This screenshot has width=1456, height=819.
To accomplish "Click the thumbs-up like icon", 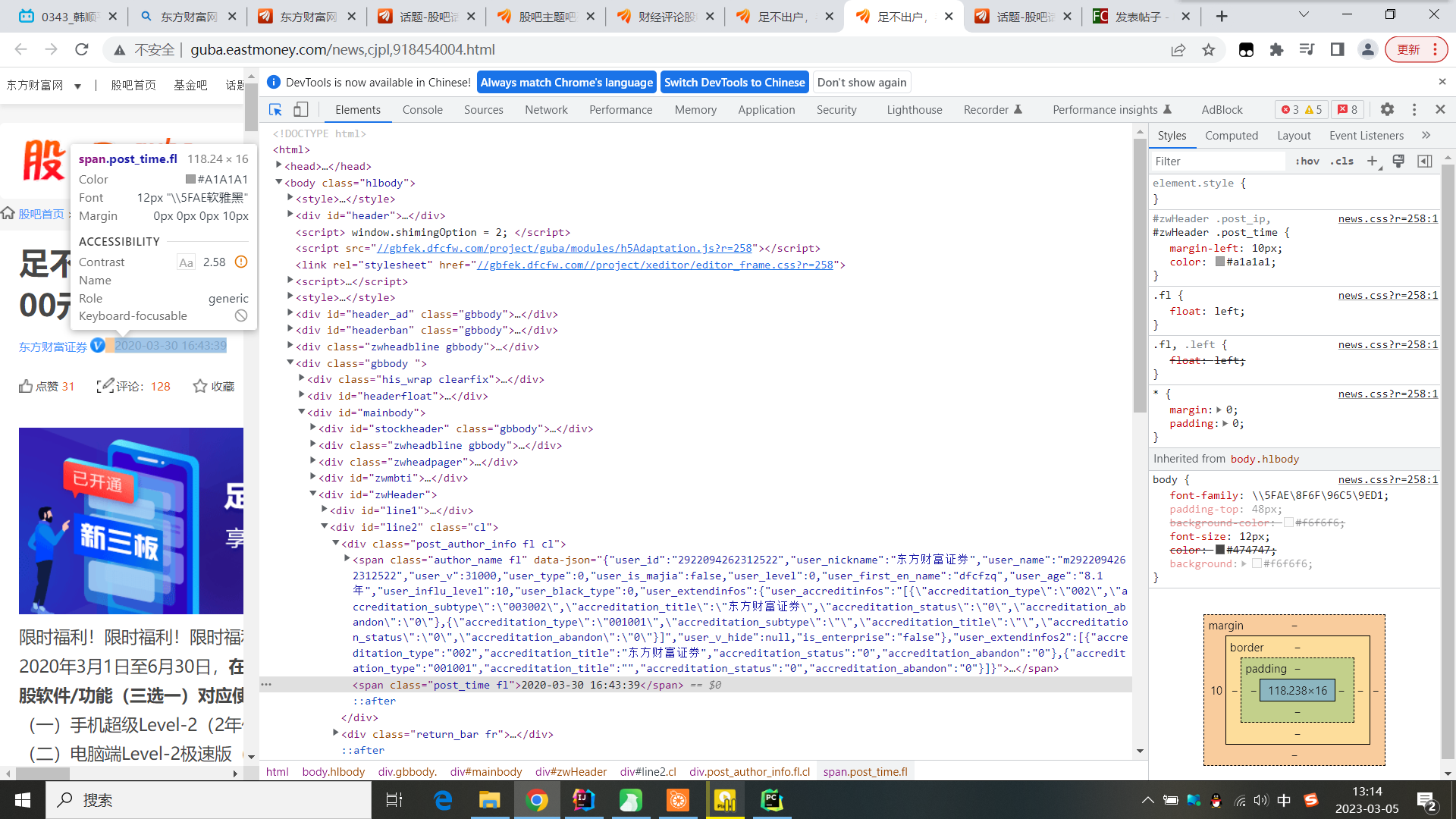I will pyautogui.click(x=26, y=386).
